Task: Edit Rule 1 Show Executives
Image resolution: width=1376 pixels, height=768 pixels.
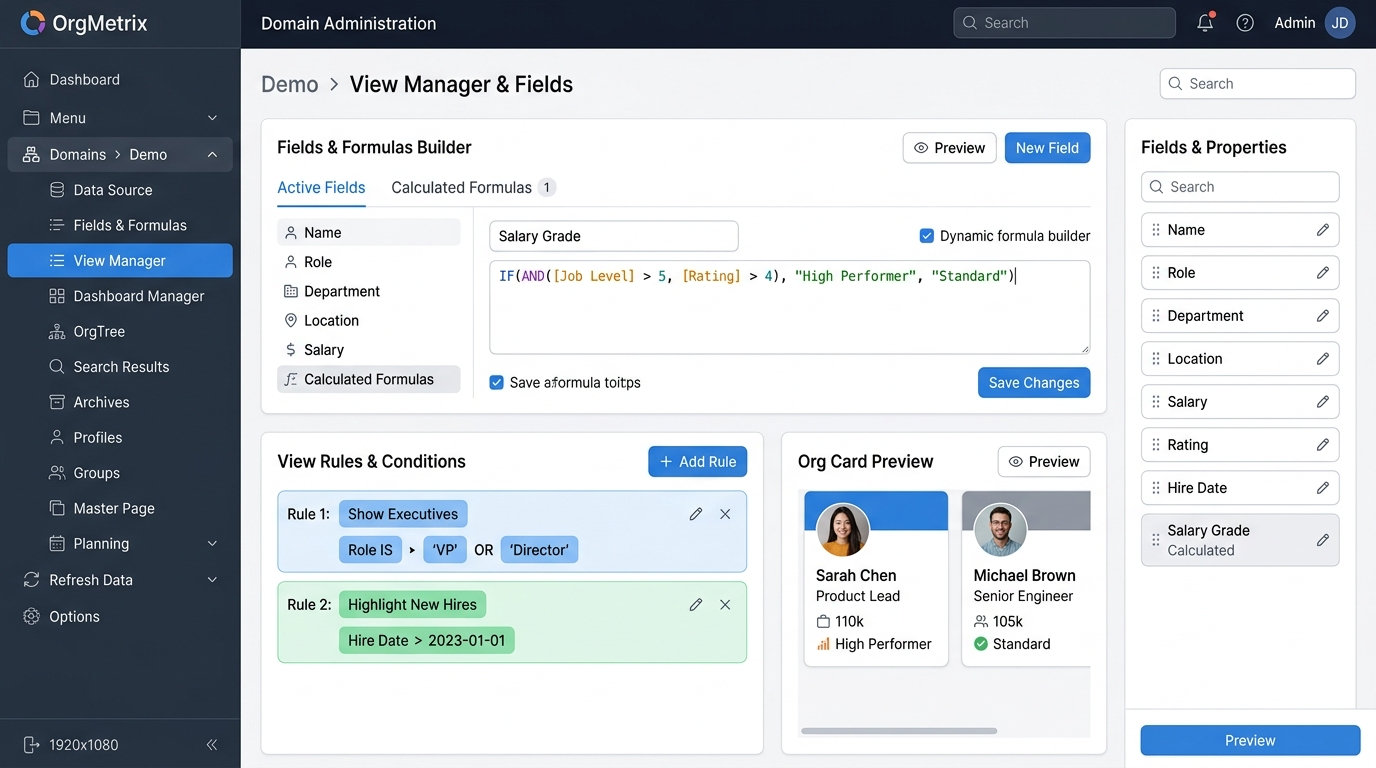Action: [696, 514]
